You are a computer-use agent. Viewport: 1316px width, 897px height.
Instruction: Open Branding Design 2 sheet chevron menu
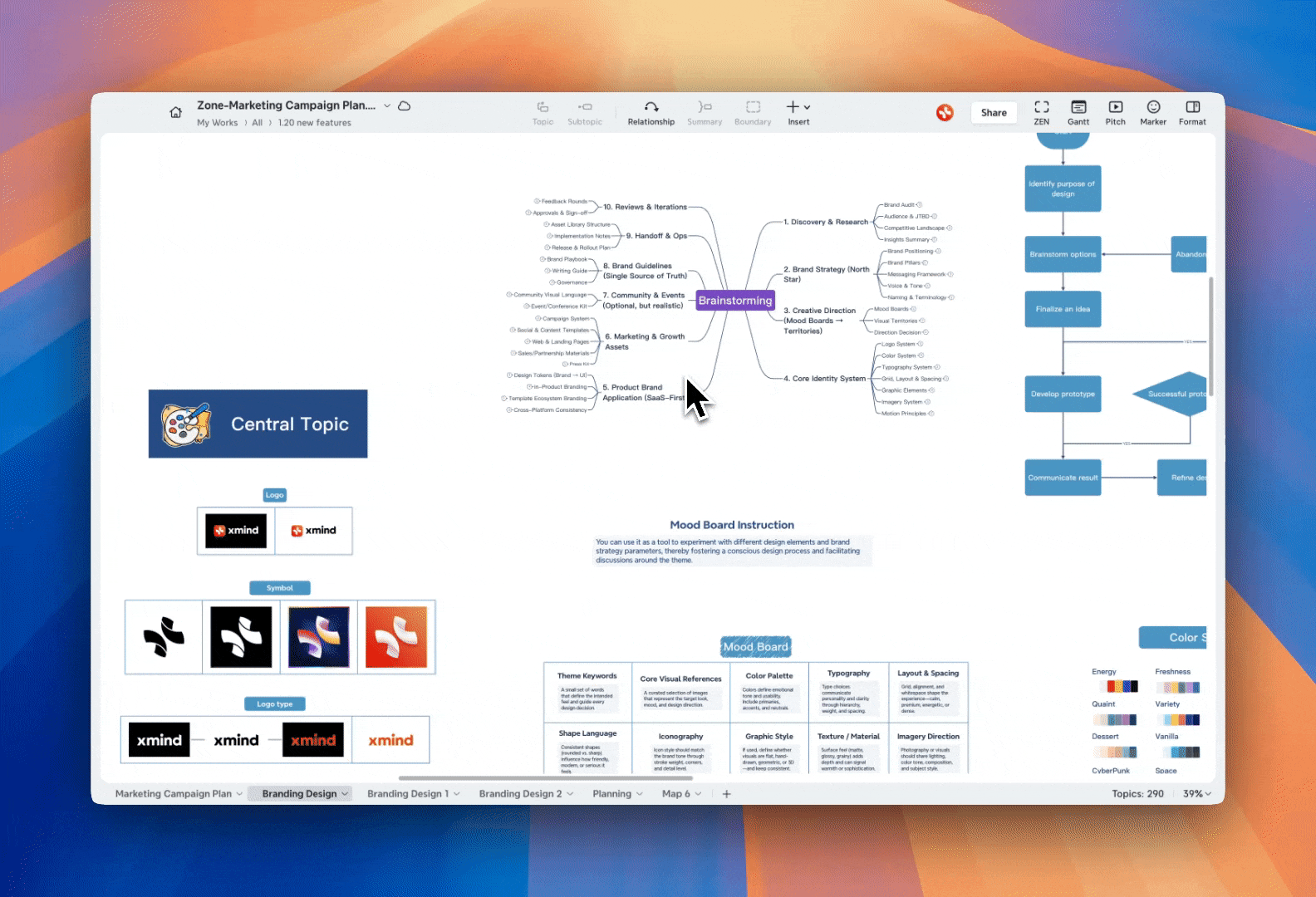tap(570, 794)
